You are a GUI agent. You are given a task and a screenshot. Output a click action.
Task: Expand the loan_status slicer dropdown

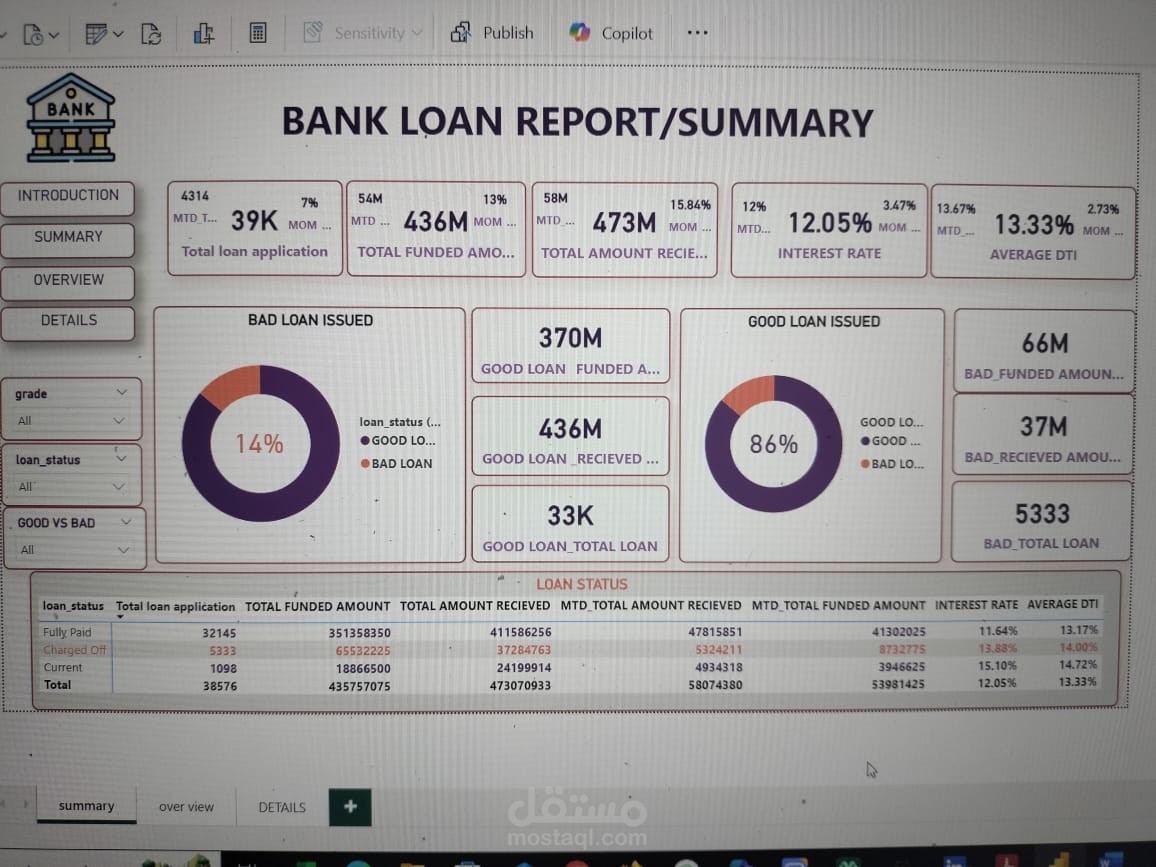[122, 457]
